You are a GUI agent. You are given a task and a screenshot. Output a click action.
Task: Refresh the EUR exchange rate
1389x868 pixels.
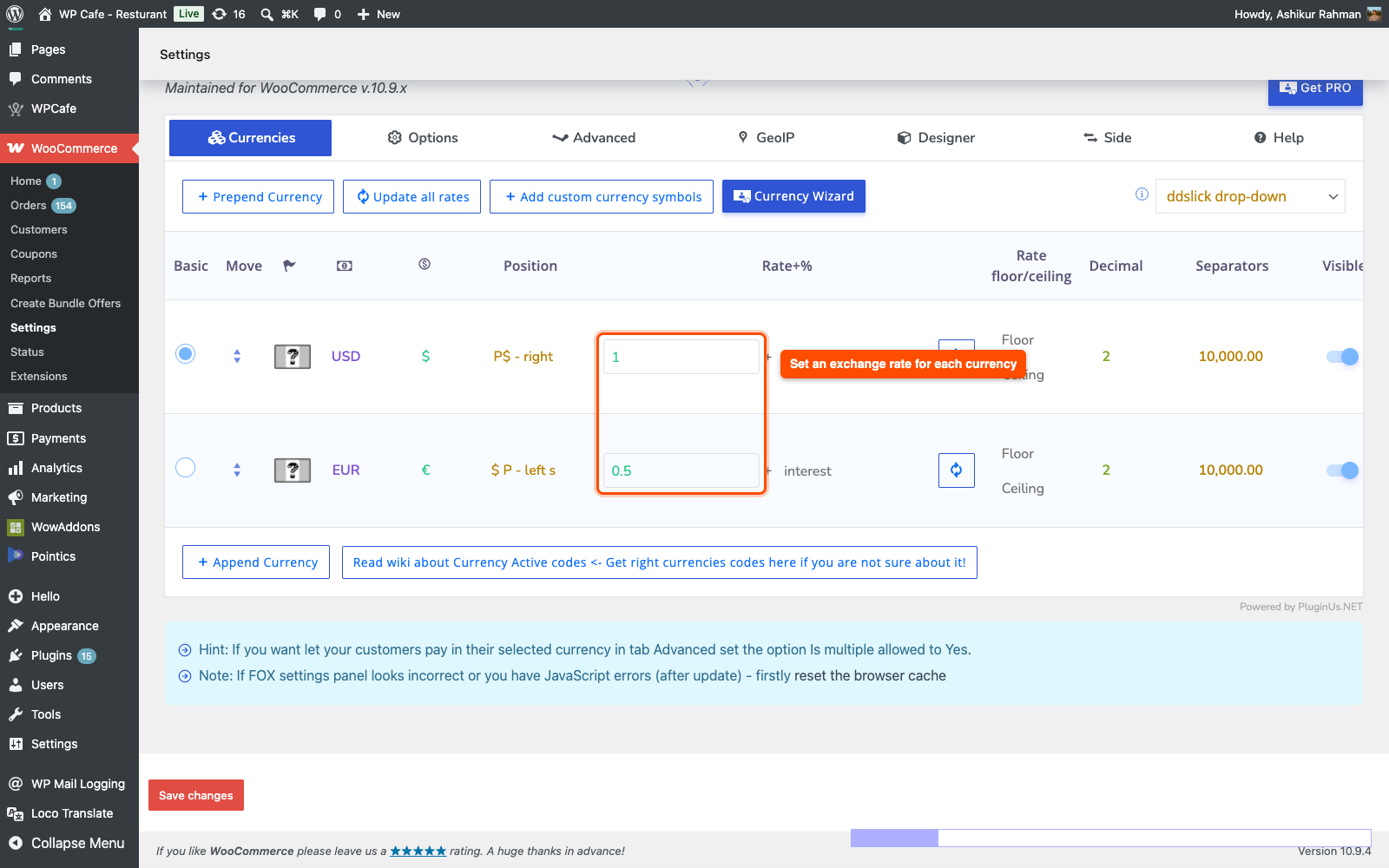tap(956, 470)
